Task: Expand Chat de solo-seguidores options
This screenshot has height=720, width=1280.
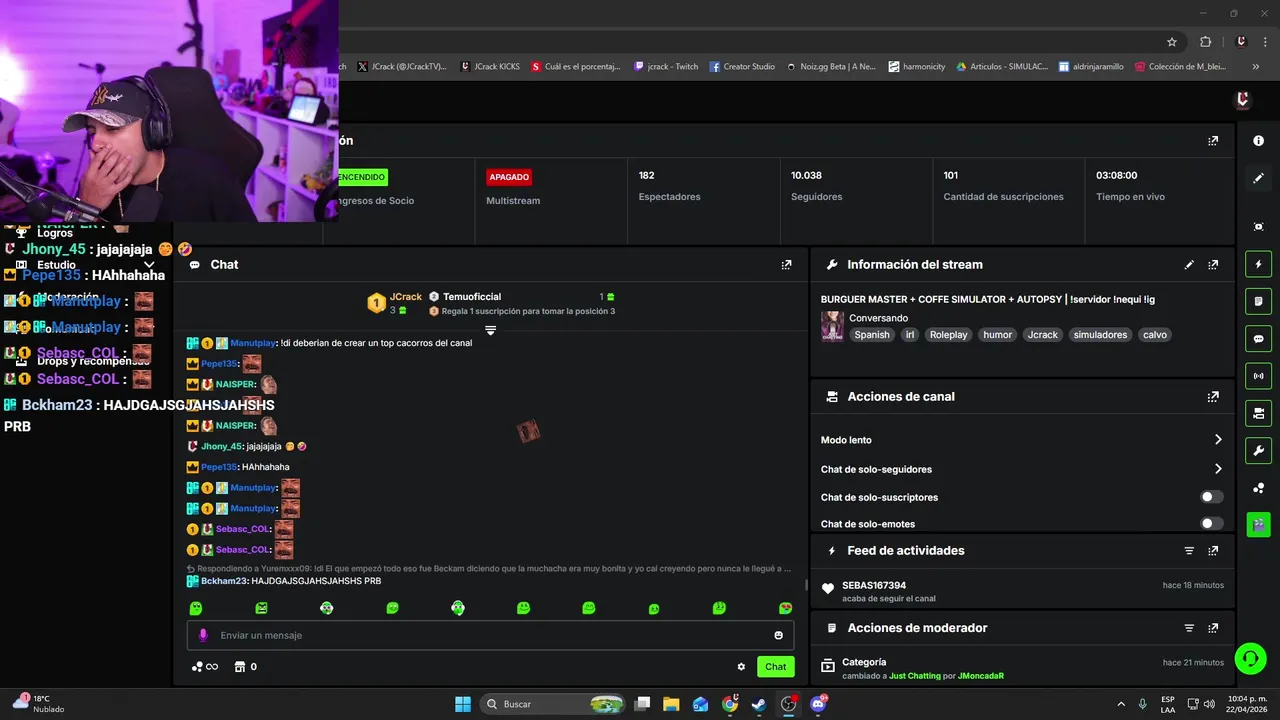Action: (x=1218, y=469)
